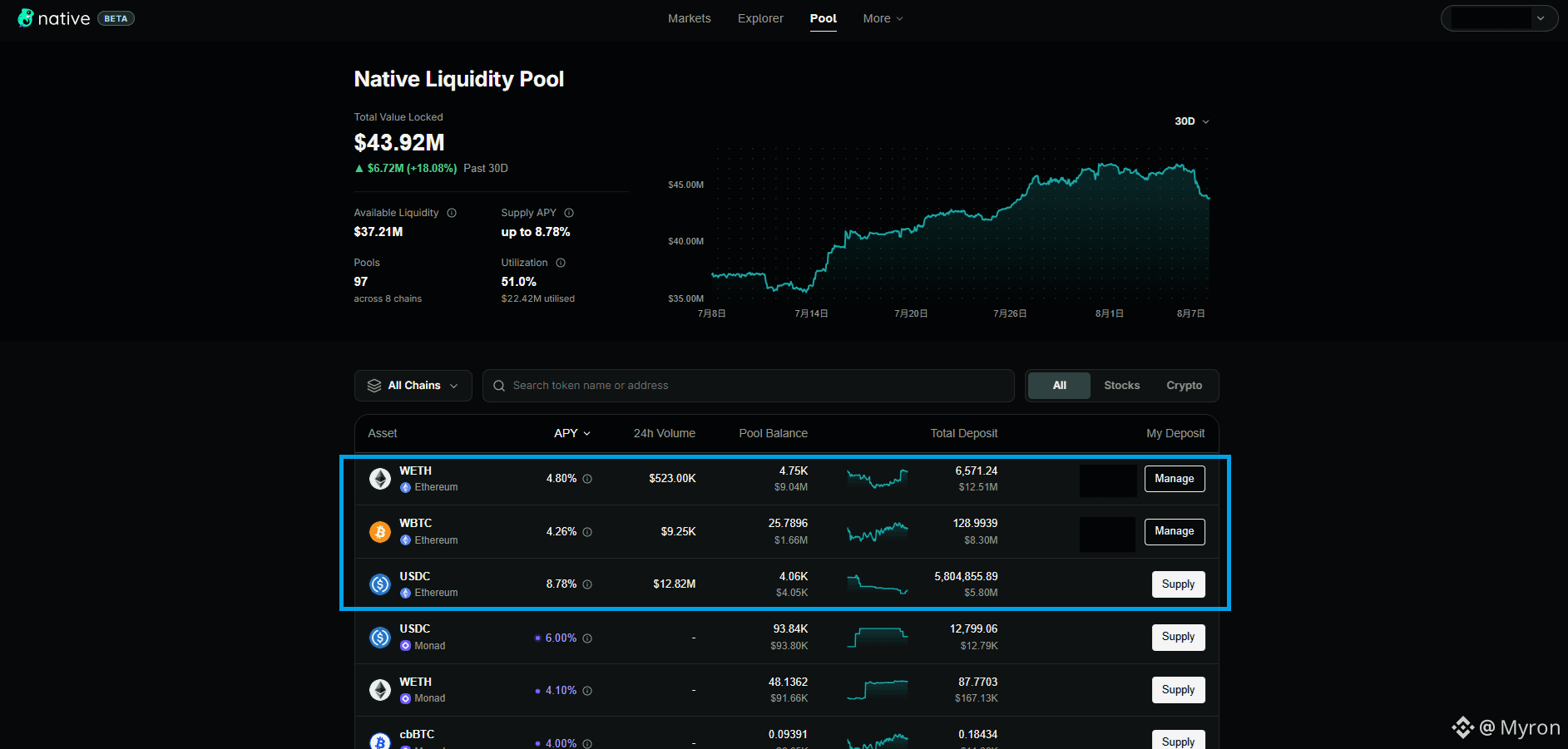Viewport: 1568px width, 749px height.
Task: Show Available Liquidity info icon
Action: coord(452,213)
